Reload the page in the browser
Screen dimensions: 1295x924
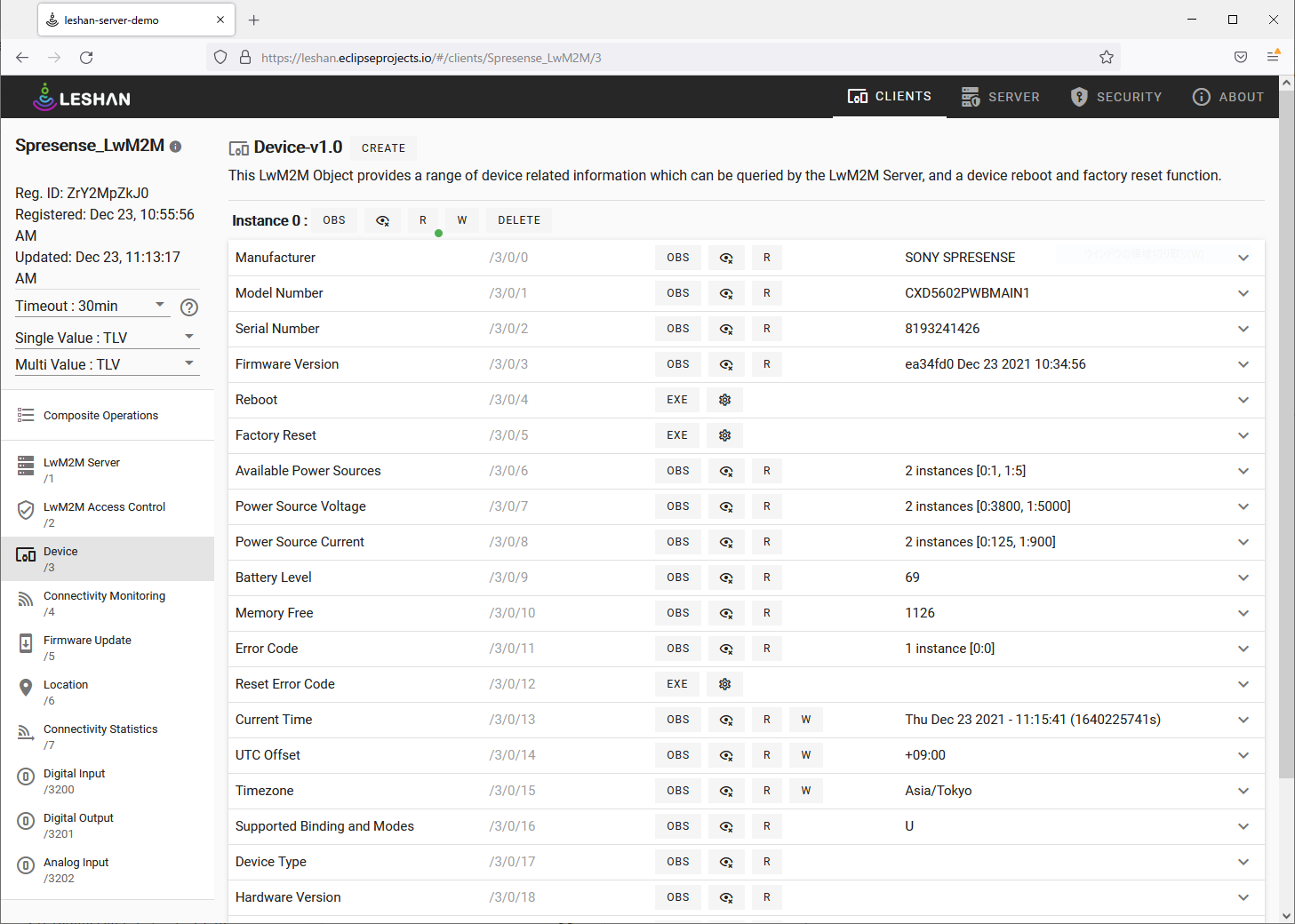point(86,58)
